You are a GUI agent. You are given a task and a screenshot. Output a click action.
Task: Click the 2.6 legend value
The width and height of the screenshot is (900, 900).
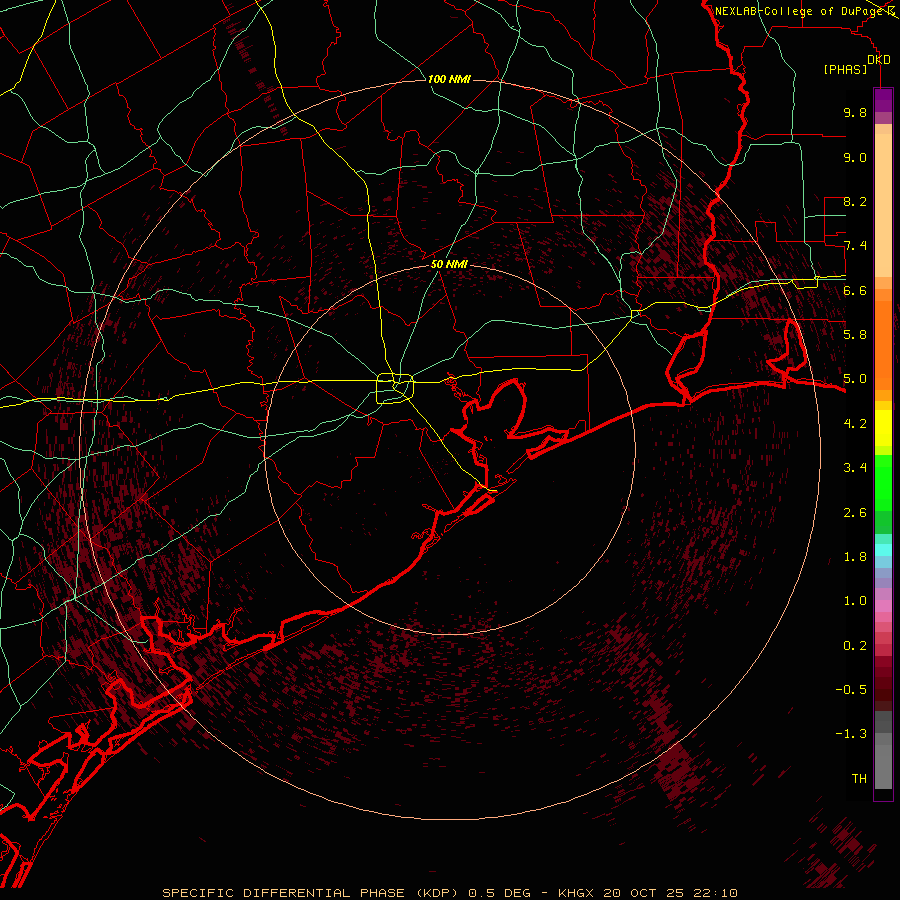855,513
